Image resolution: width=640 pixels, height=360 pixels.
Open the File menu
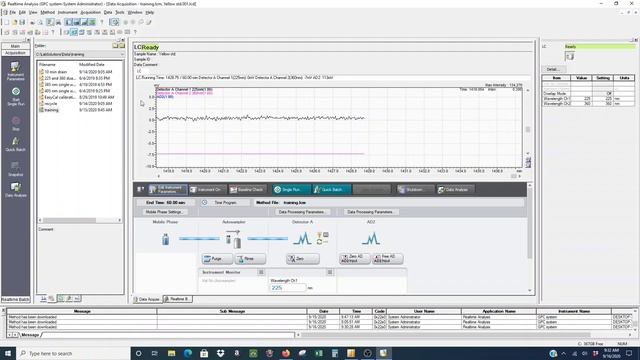tap(13, 13)
